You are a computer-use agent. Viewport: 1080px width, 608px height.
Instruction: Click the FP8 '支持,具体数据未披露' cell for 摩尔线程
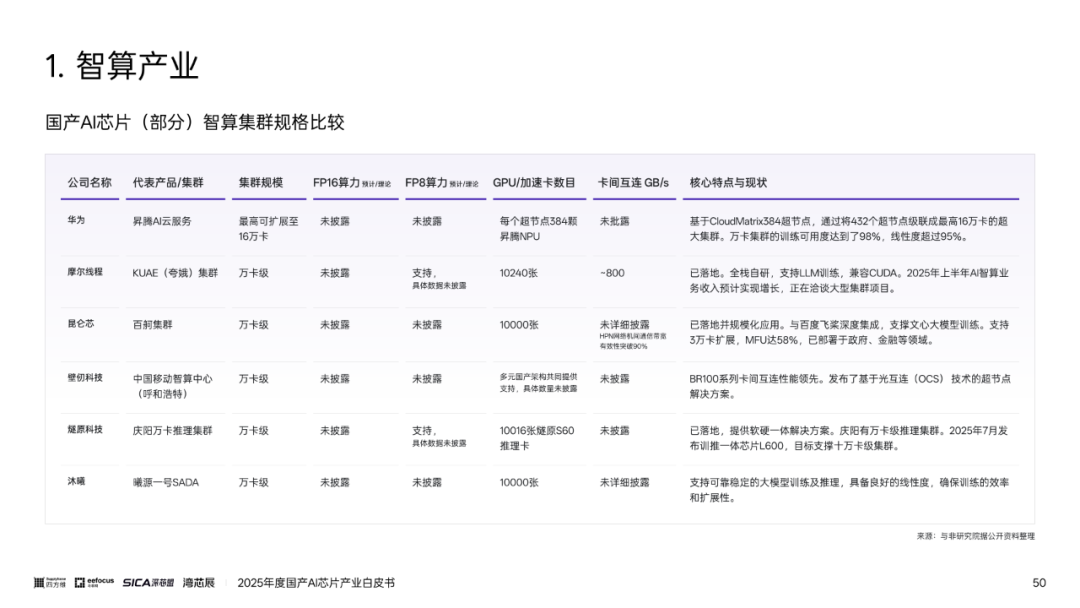(x=439, y=279)
